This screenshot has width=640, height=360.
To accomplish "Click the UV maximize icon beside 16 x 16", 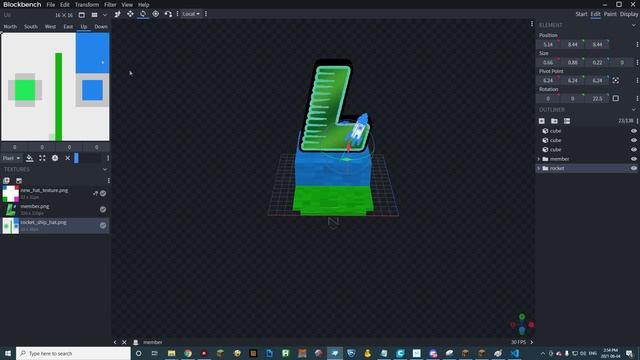I will coord(82,15).
